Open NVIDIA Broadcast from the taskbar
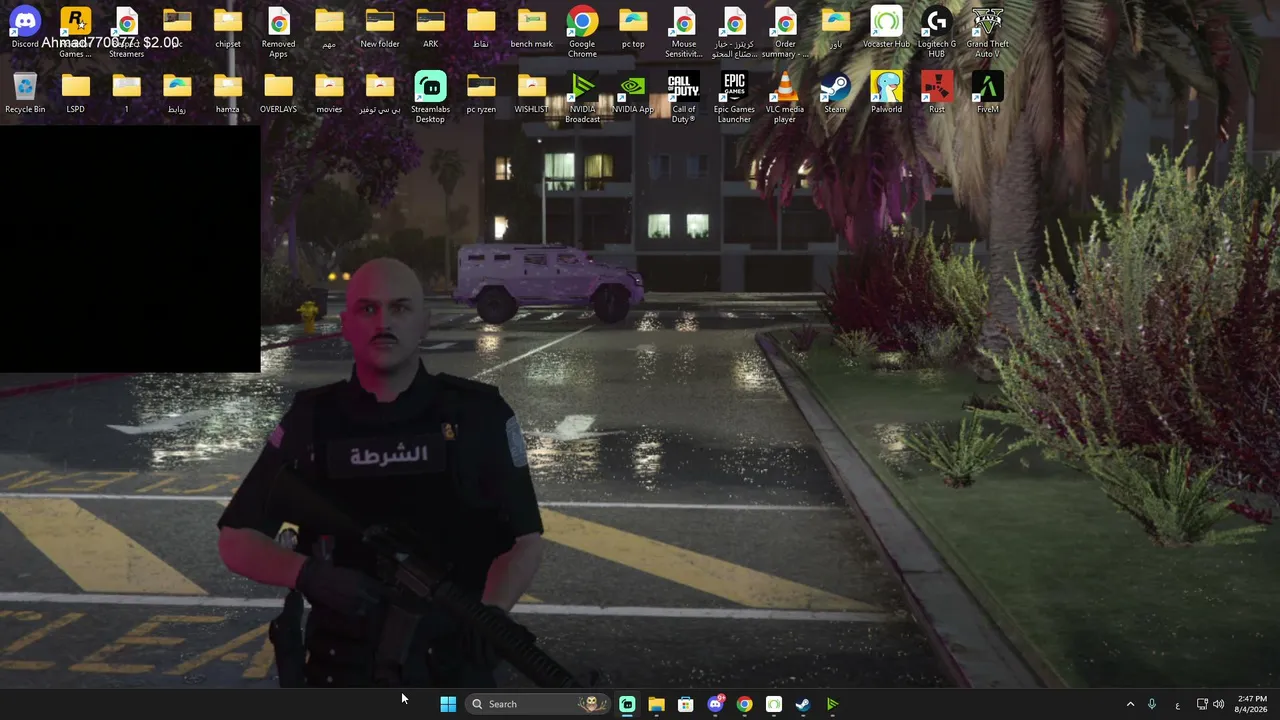This screenshot has width=1280, height=720. pos(832,704)
